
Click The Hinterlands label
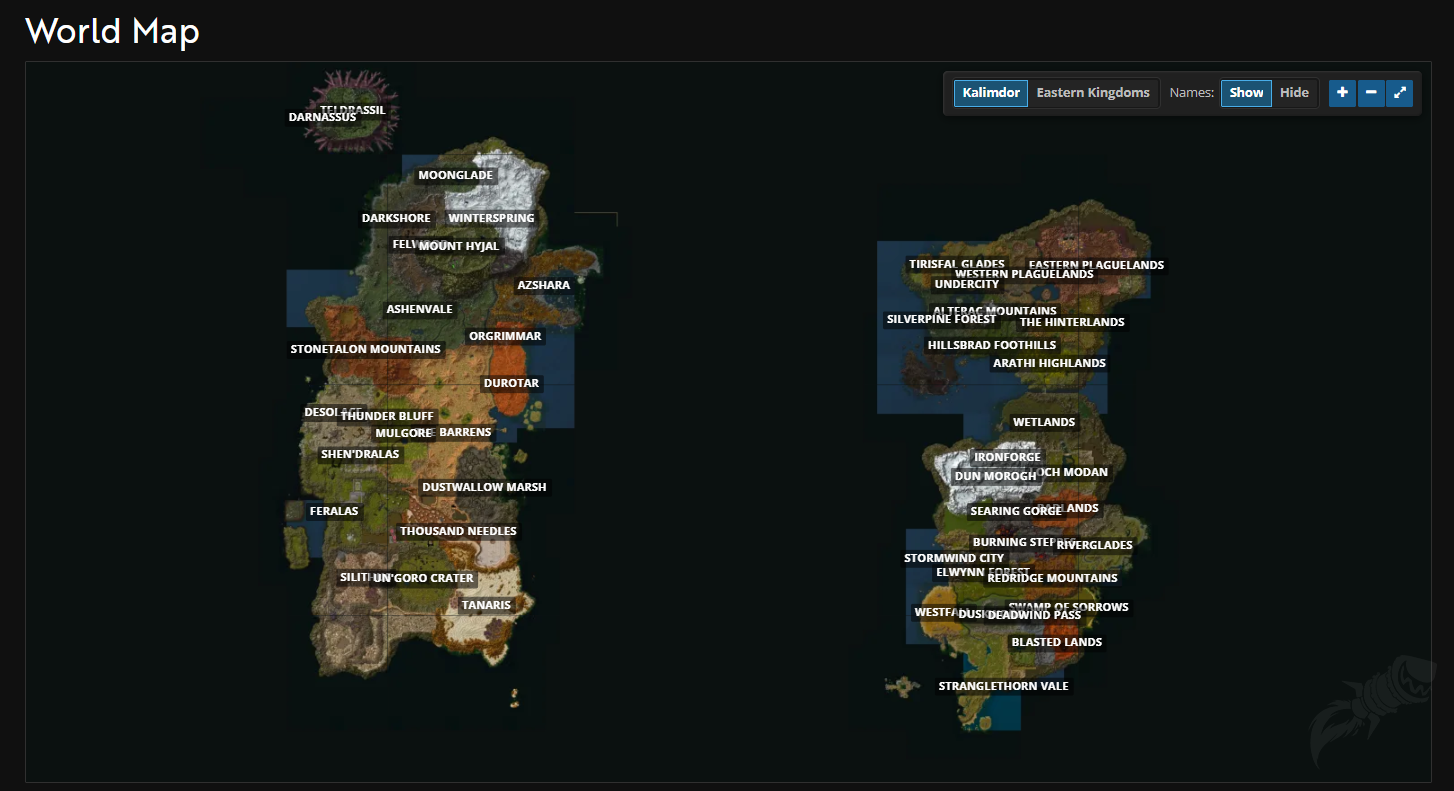1072,322
